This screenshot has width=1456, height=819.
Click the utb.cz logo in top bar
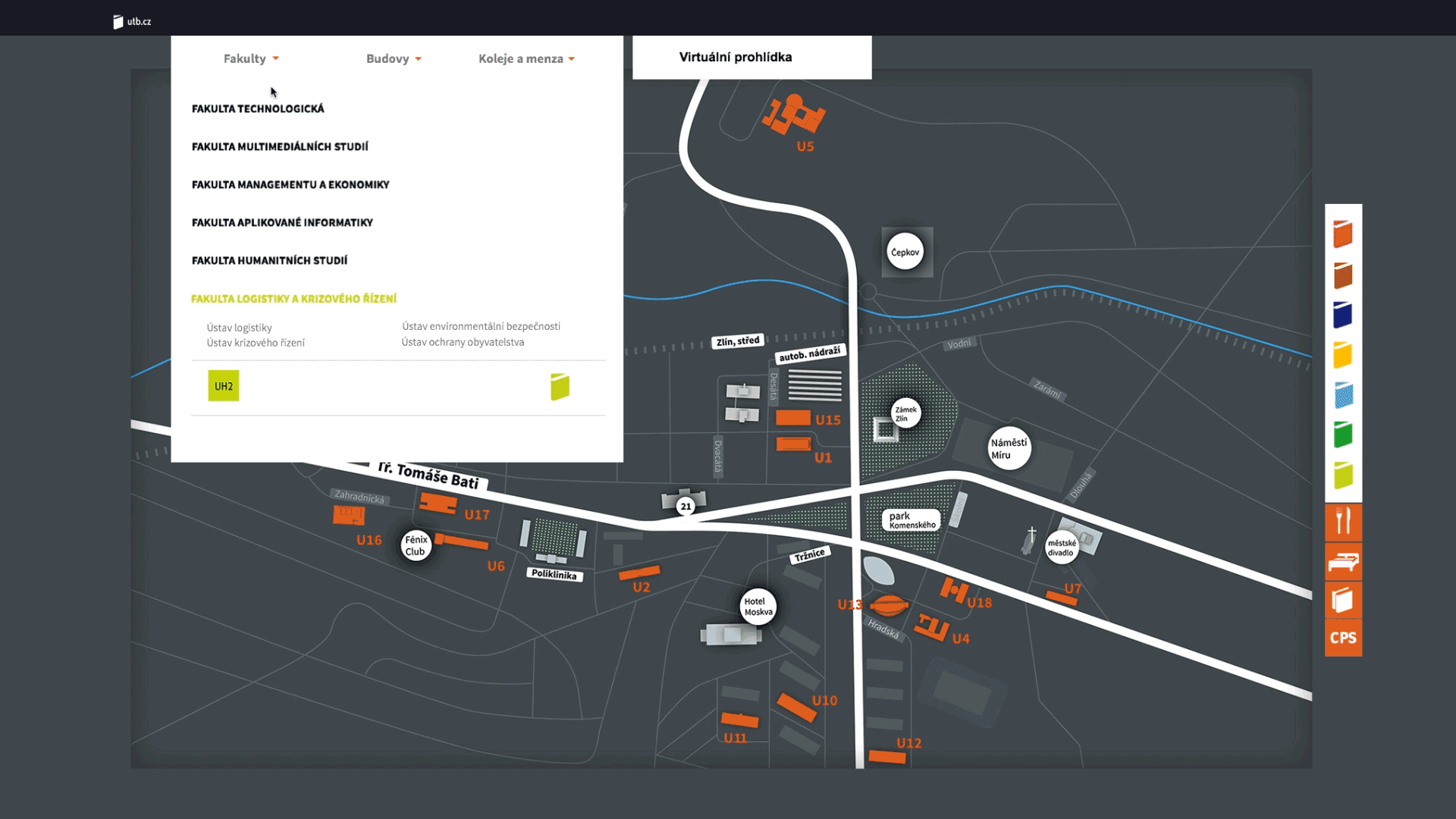point(133,21)
